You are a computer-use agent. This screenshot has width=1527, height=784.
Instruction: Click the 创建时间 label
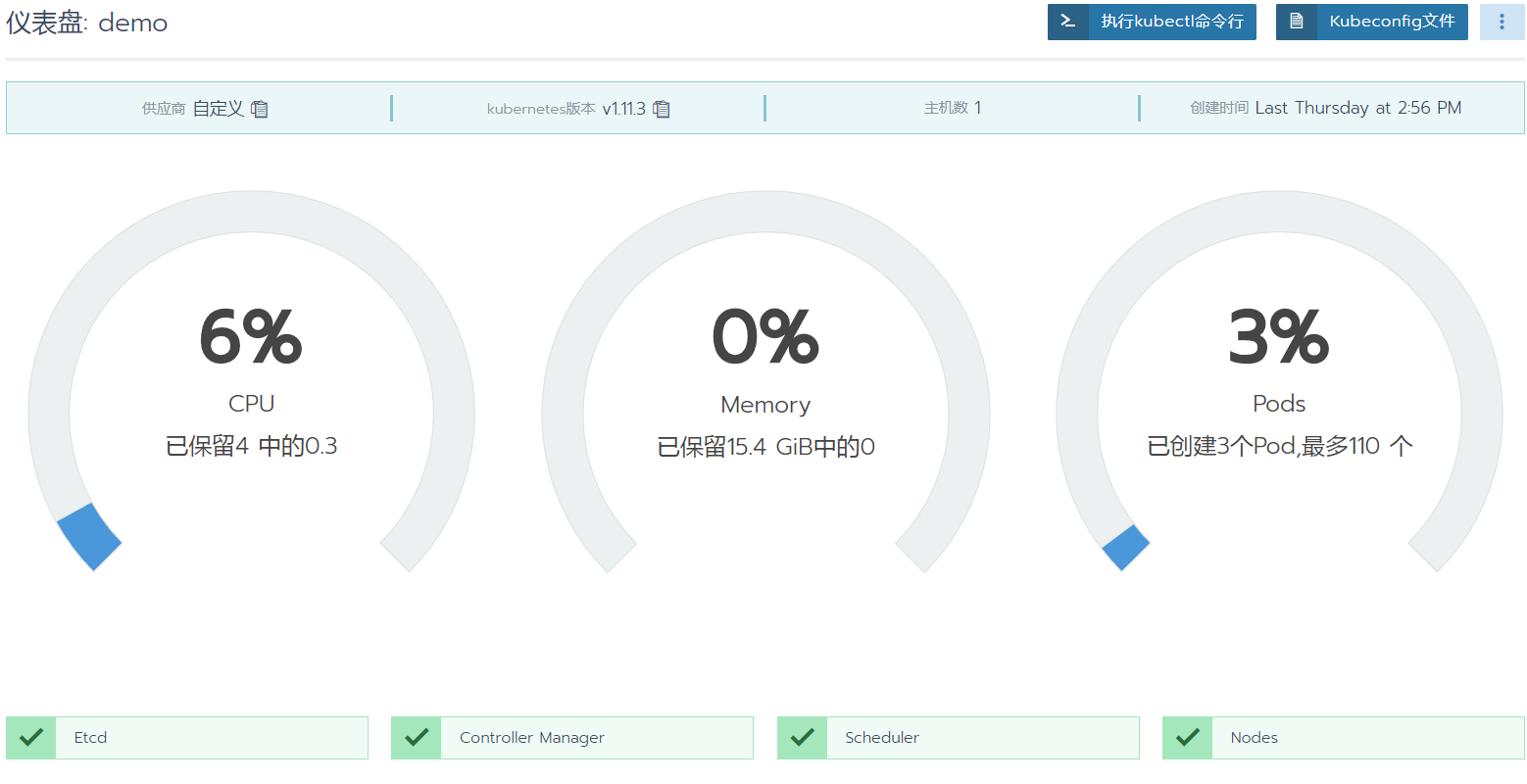tap(1219, 108)
